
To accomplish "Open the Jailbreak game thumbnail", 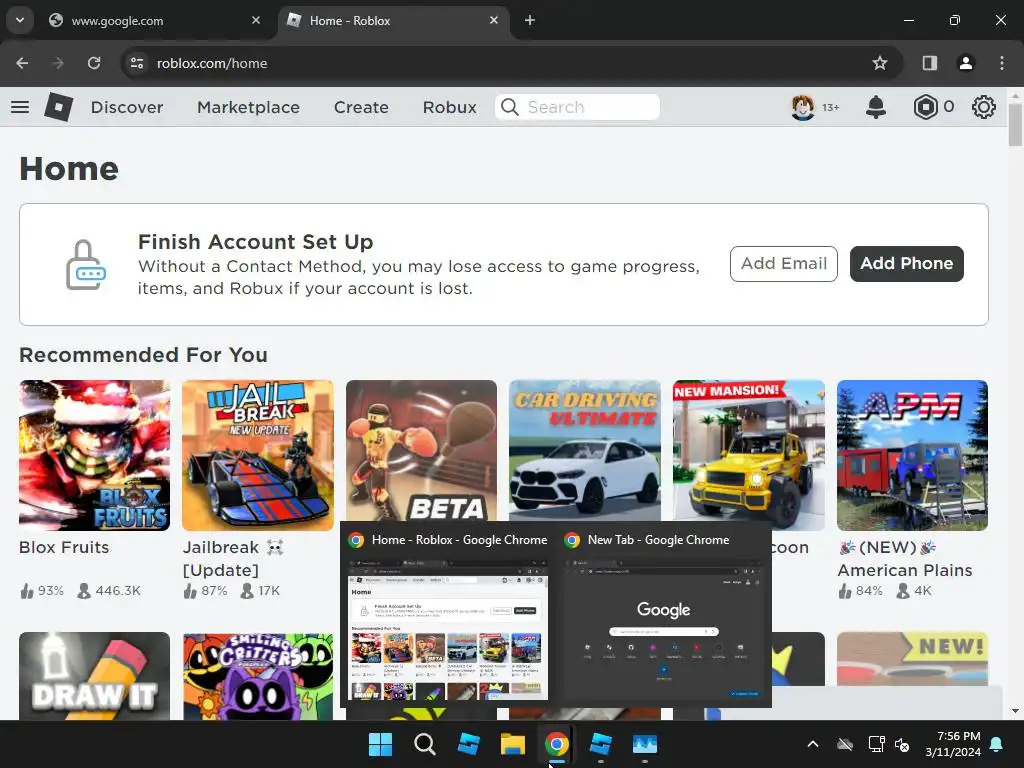I will point(258,455).
